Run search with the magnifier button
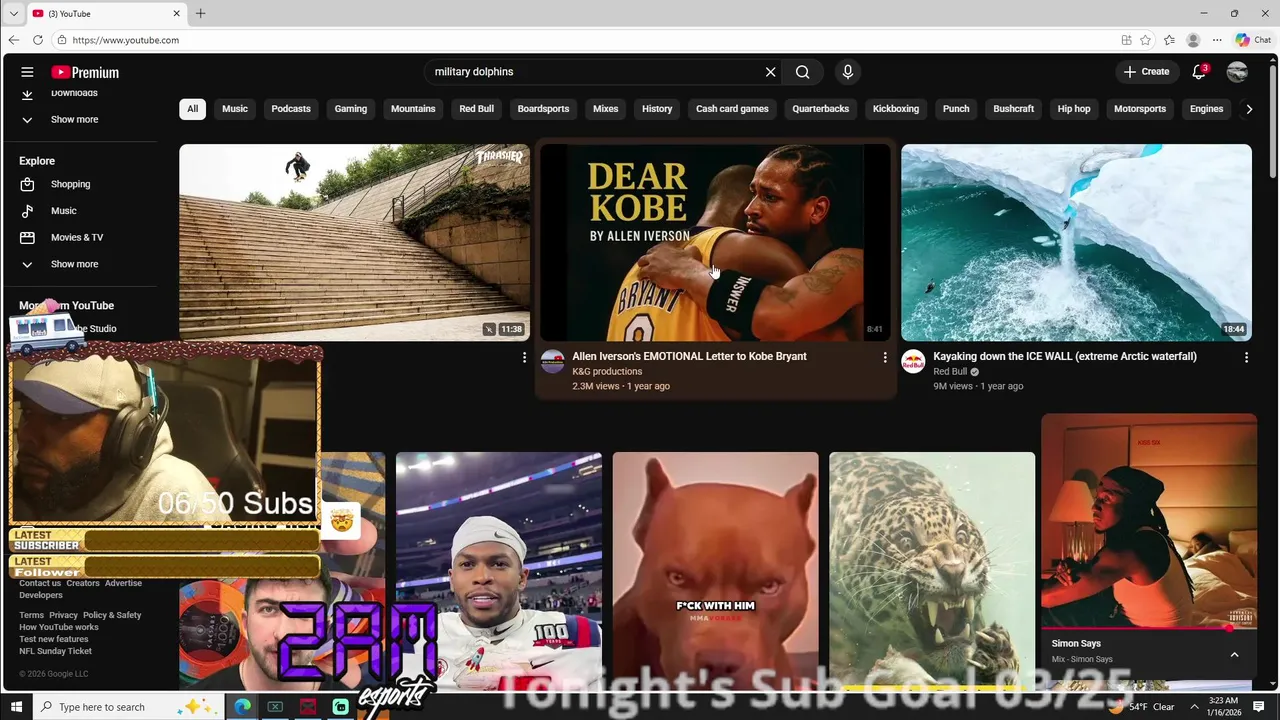Viewport: 1280px width, 720px height. coord(802,72)
